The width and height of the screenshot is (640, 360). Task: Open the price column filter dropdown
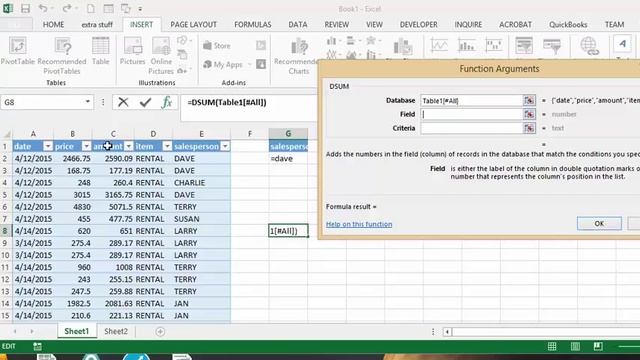point(86,146)
